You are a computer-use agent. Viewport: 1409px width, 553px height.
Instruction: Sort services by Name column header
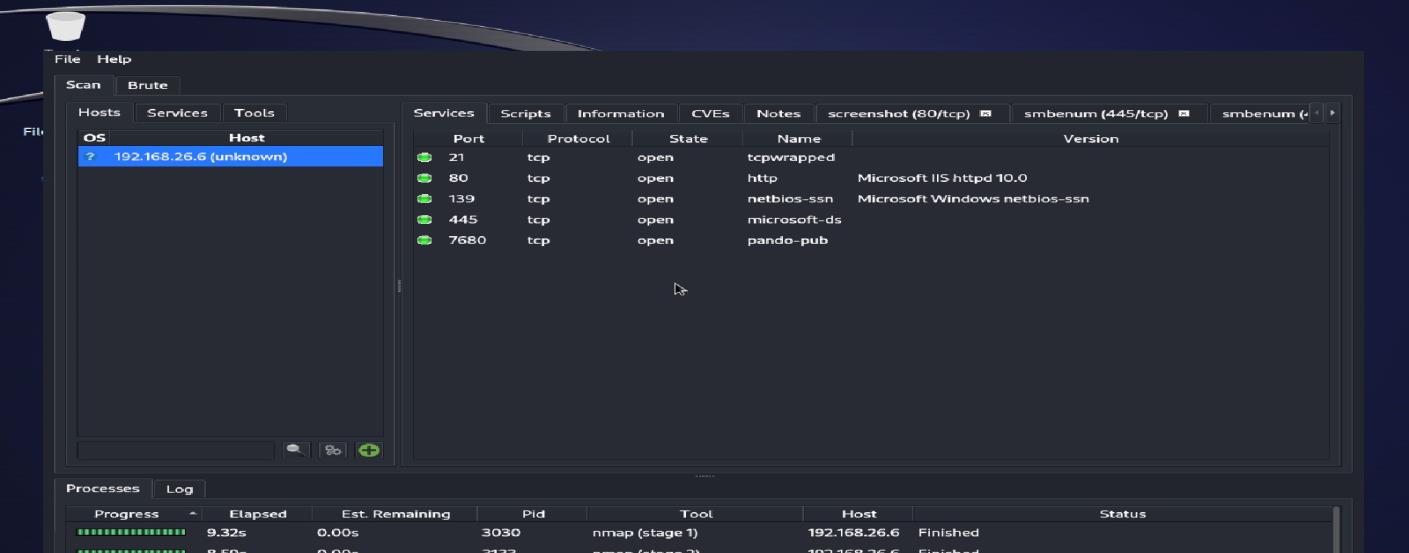coord(798,138)
